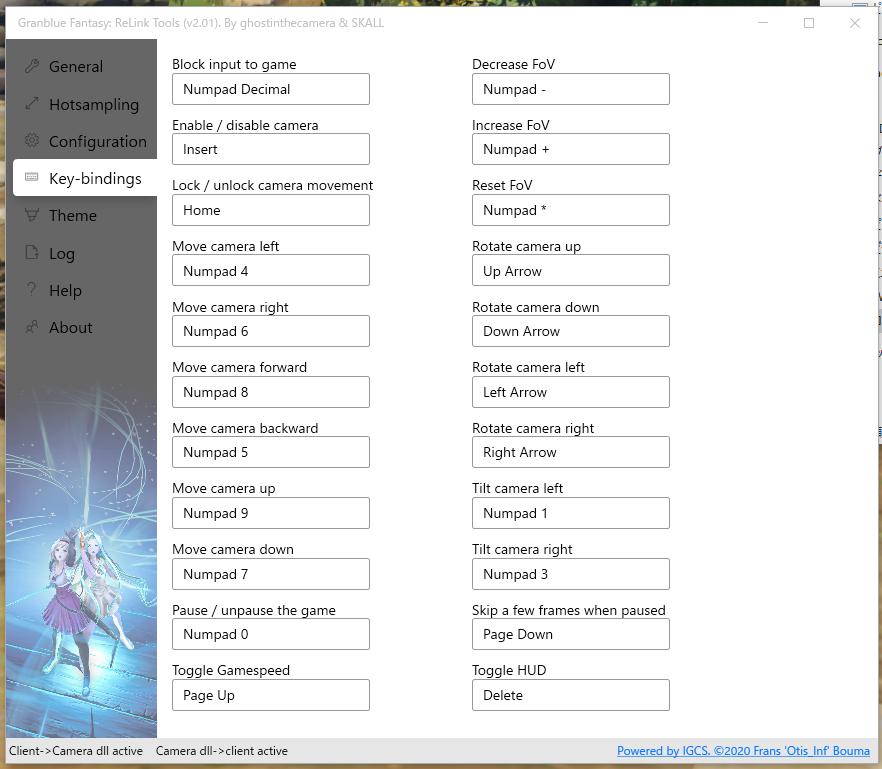Screen dimensions: 882x769
Task: Click the Move camera right binding field
Action: [x=271, y=331]
